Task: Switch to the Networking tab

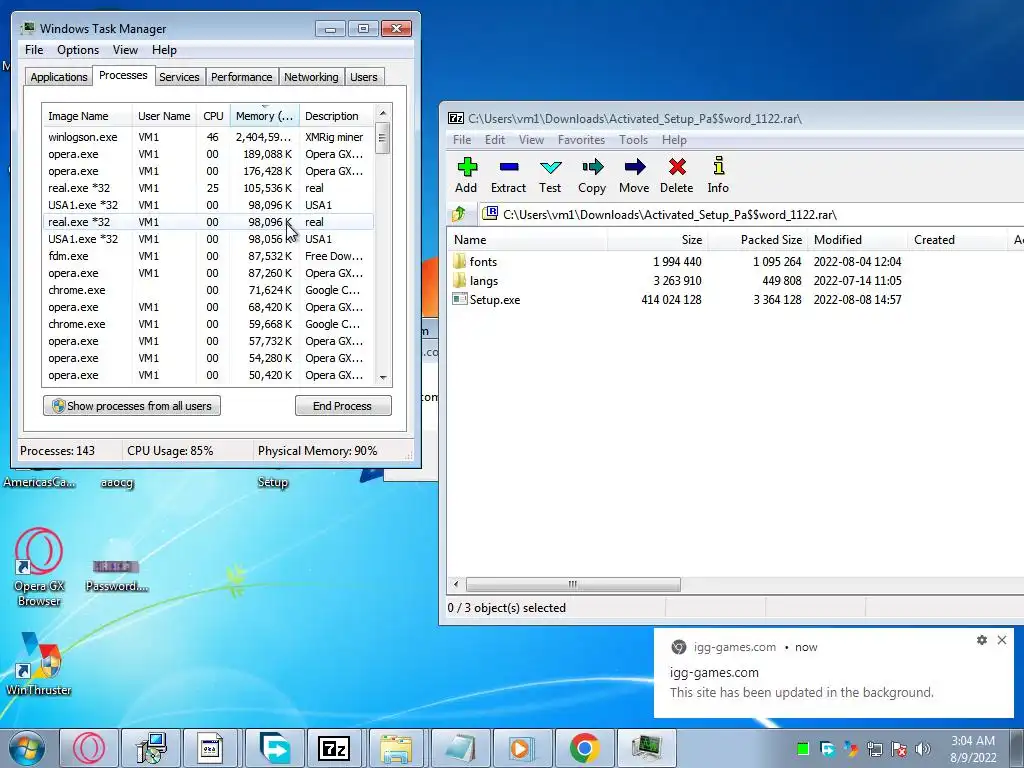Action: (311, 77)
